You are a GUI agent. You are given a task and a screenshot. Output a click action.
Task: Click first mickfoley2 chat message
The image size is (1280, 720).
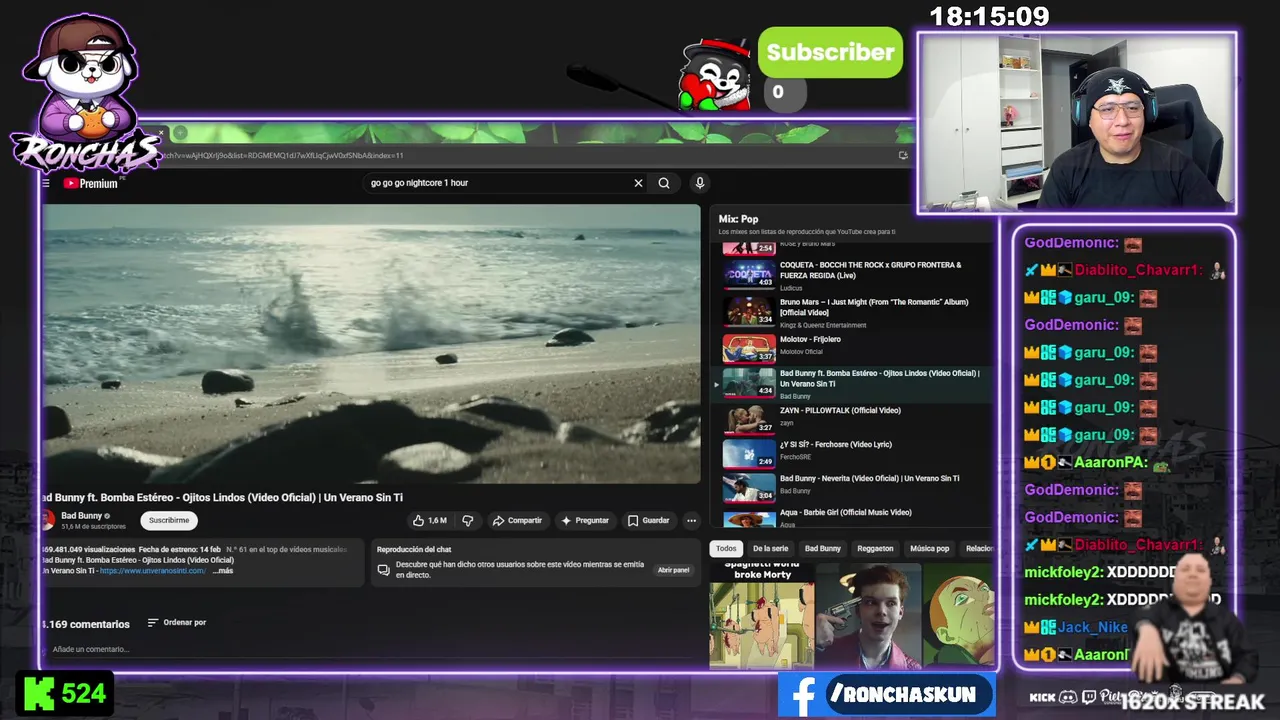click(1100, 572)
